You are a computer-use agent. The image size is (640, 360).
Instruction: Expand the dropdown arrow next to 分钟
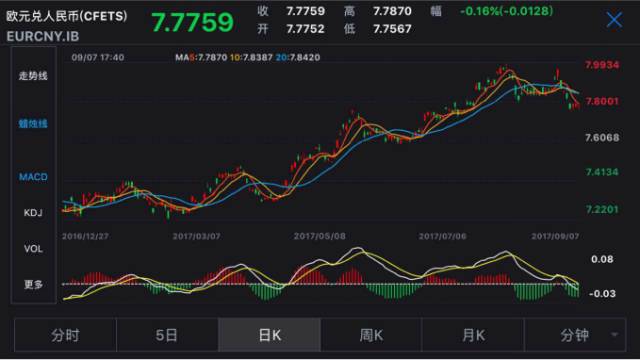pyautogui.click(x=614, y=335)
